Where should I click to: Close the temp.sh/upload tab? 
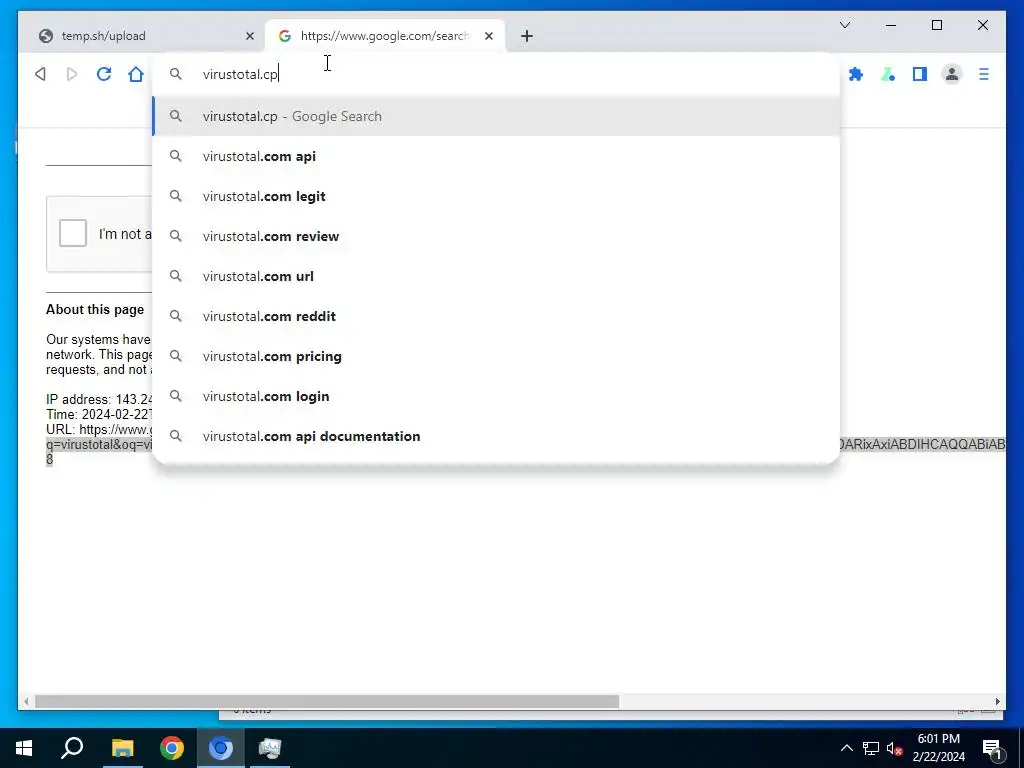(x=249, y=36)
